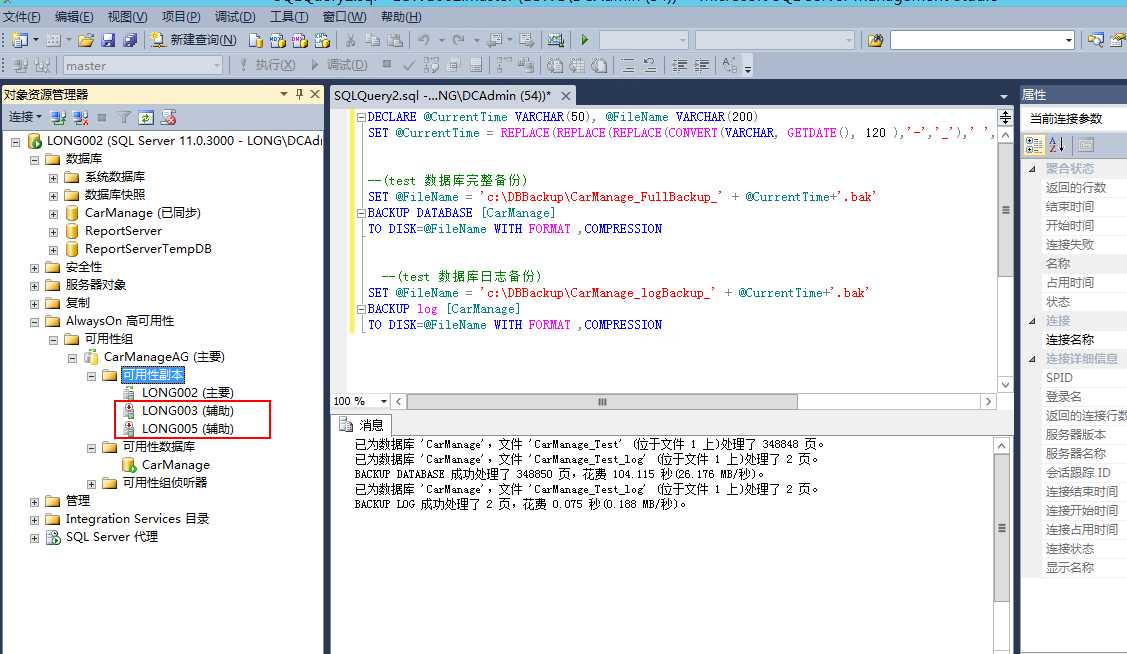1127x654 pixels.
Task: Click the 执行(X) execute button
Action: pos(267,65)
